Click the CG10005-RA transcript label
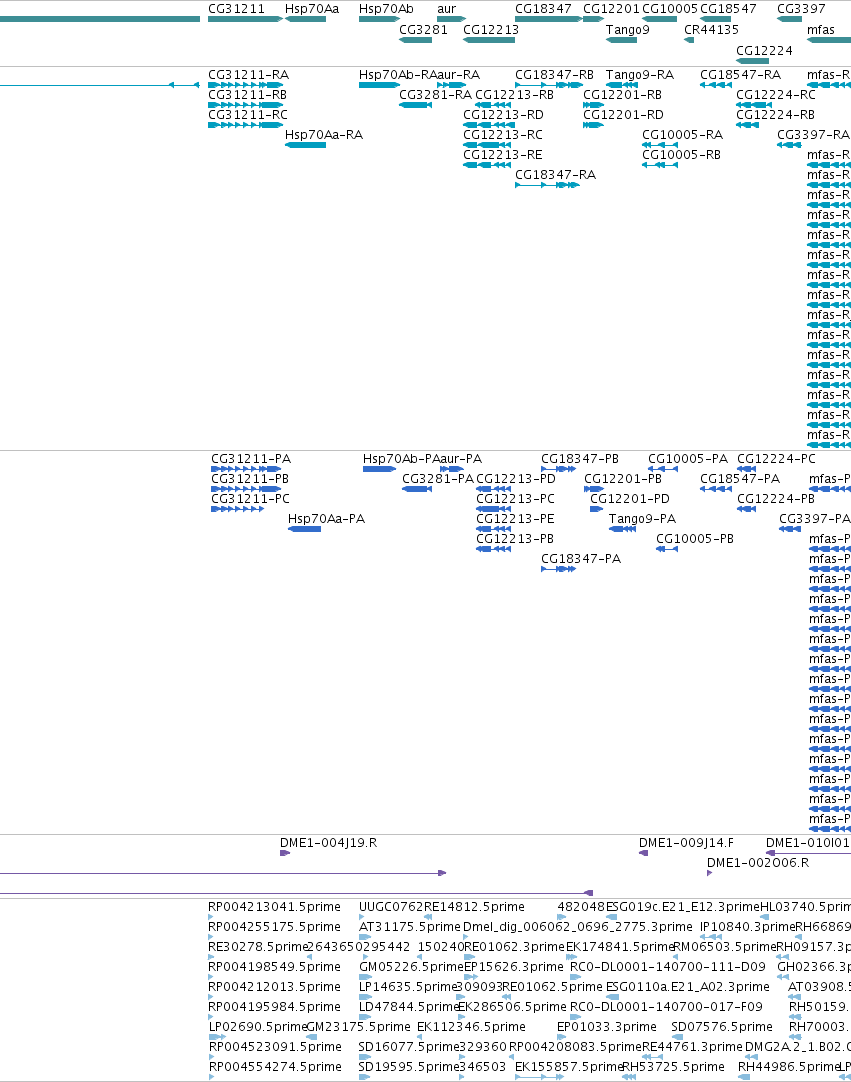Image resolution: width=851 pixels, height=1082 pixels. pyautogui.click(x=683, y=135)
